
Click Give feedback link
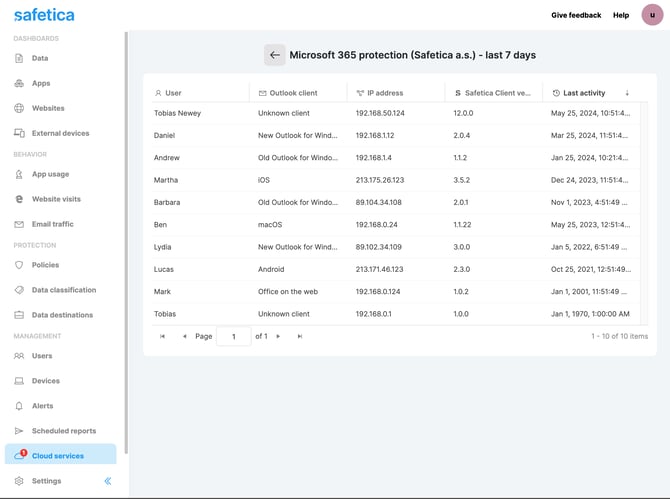click(576, 15)
